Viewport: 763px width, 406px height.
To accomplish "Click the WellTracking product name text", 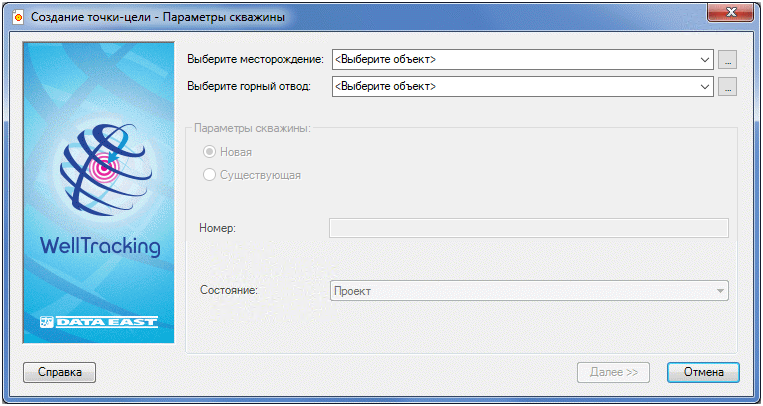I will pyautogui.click(x=99, y=246).
